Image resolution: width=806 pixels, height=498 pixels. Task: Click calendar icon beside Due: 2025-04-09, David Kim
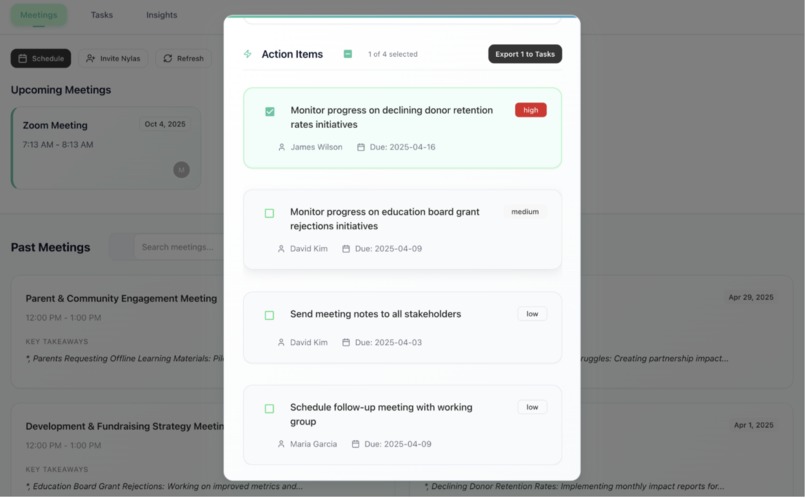[346, 249]
